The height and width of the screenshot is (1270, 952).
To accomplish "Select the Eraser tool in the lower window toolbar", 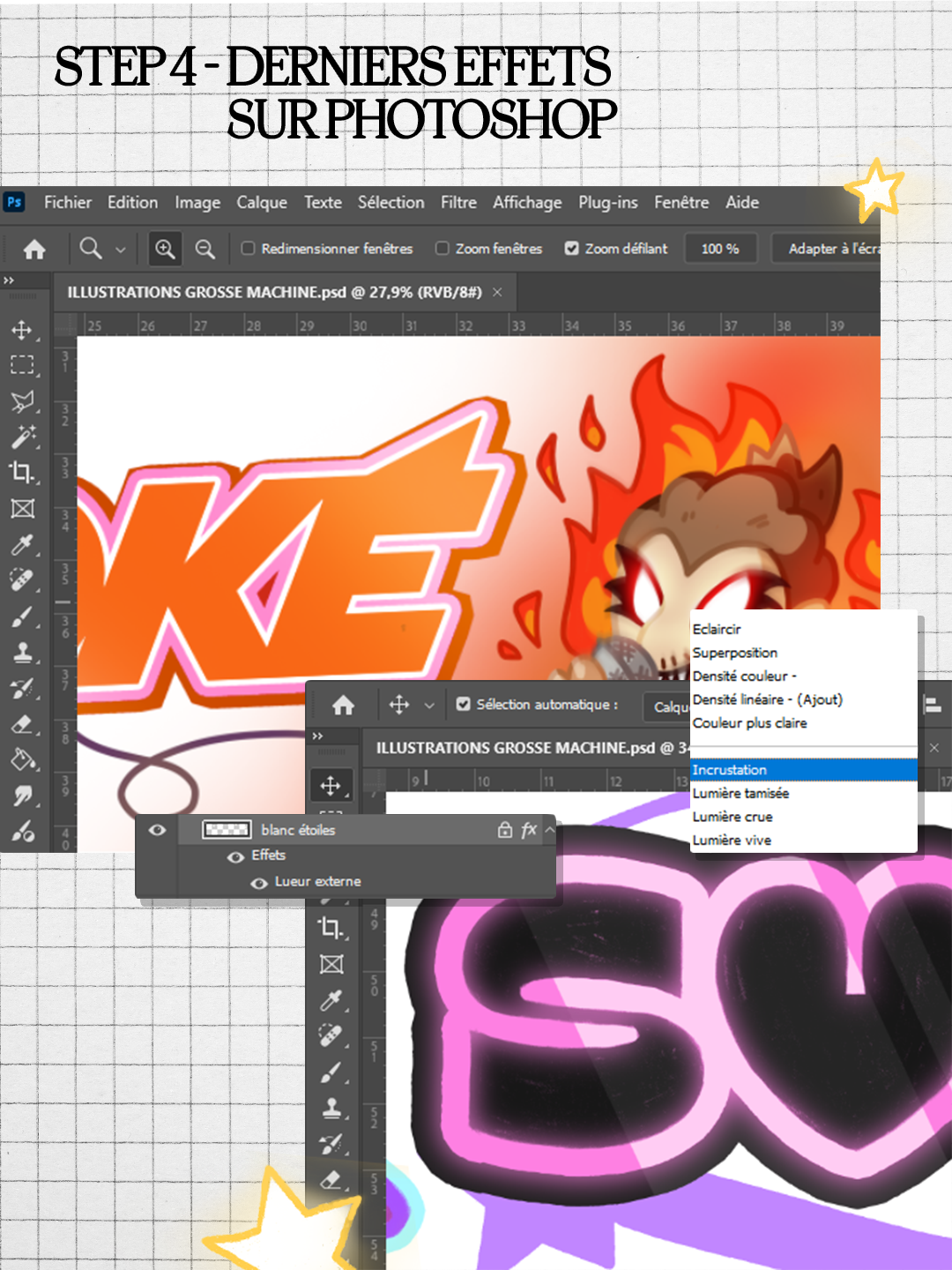I will click(x=331, y=1180).
